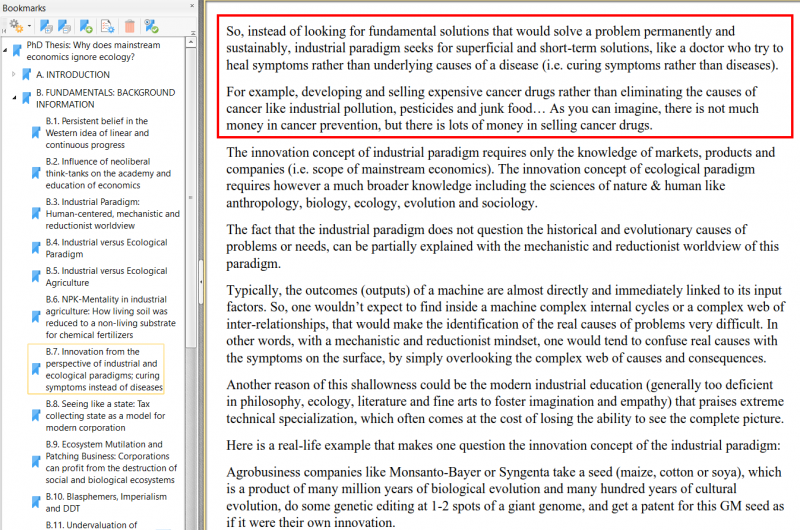Click the paragraph starting 'Agrobusiness companies like Monsanto-Bayer'
This screenshot has height=530, width=800.
tap(505, 497)
